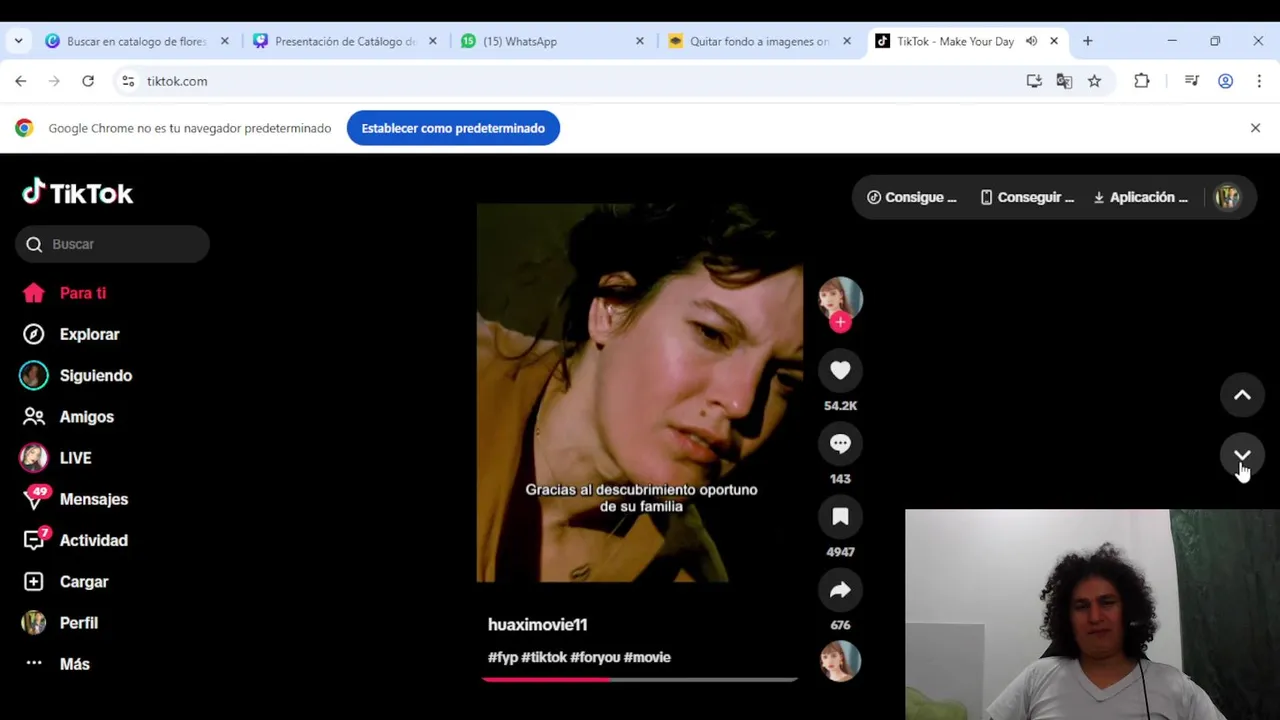
Task: Reload the page
Action: tap(88, 81)
